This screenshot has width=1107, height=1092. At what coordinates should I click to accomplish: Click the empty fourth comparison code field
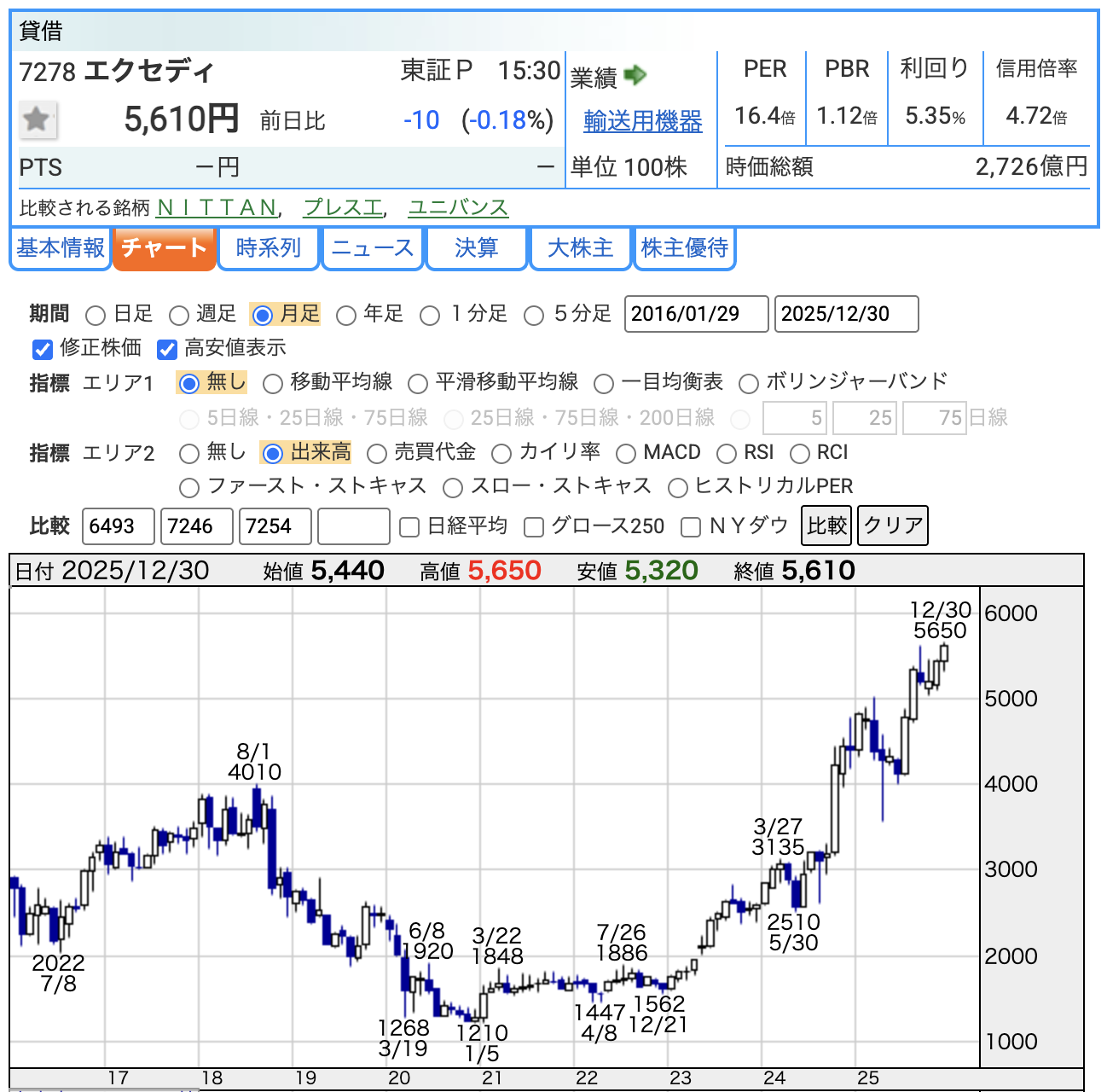[x=353, y=526]
